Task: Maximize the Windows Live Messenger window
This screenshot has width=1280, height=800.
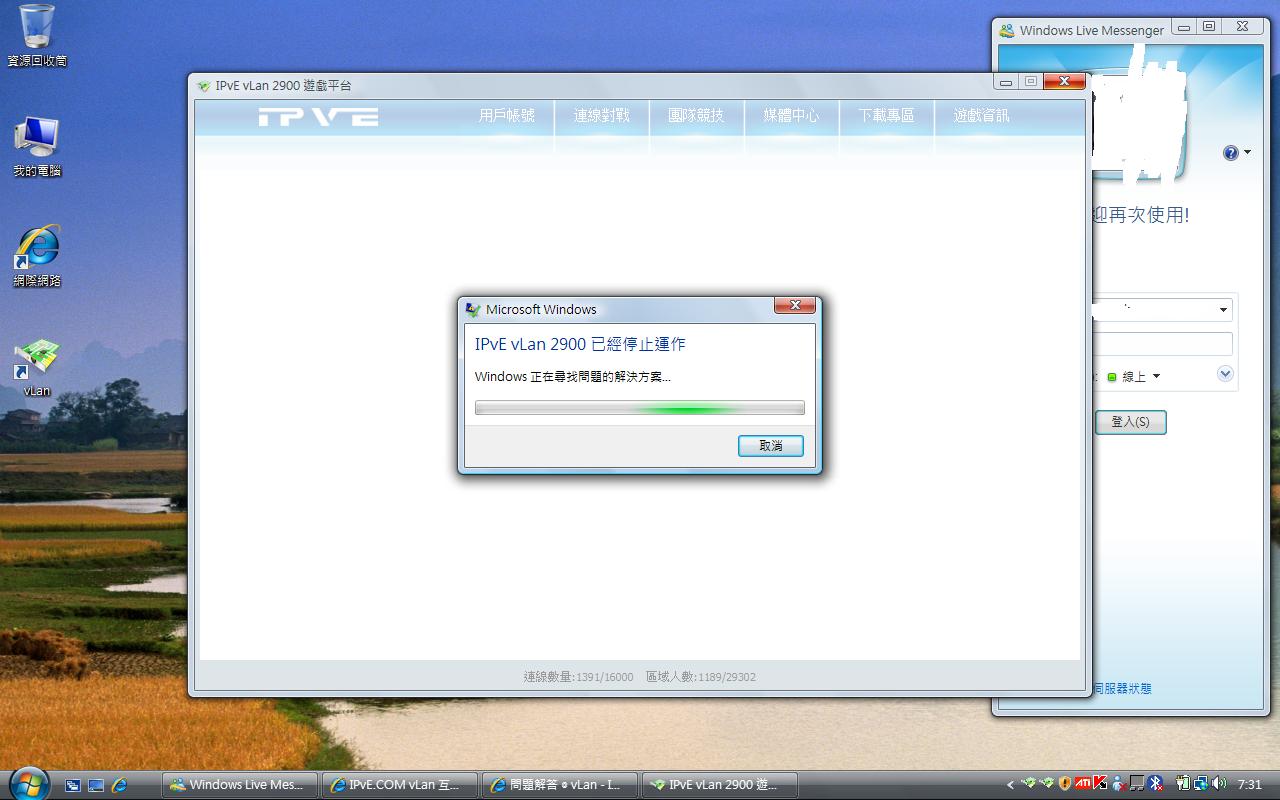Action: pos(1209,28)
